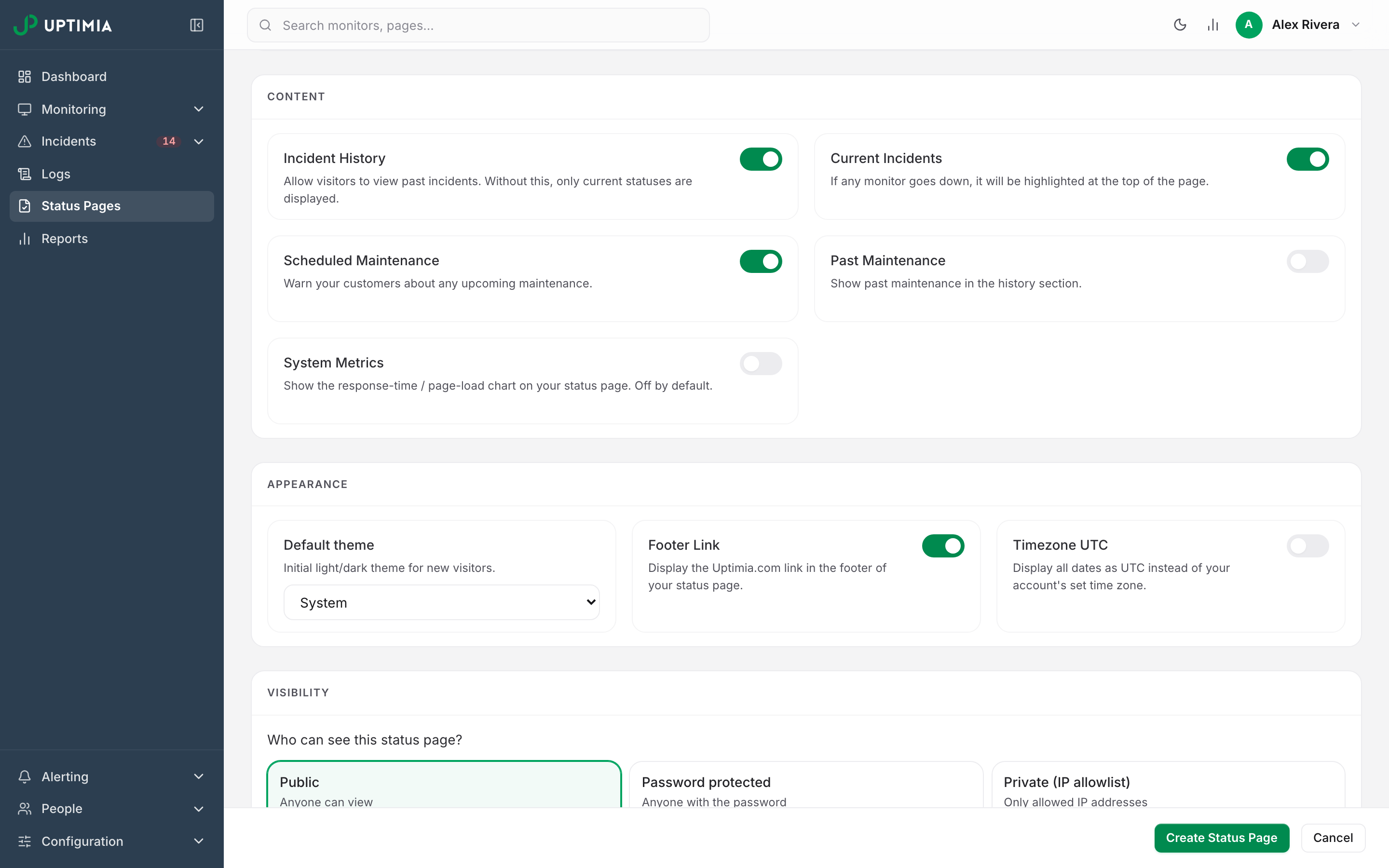Image resolution: width=1389 pixels, height=868 pixels.
Task: Choose Private (IP allowlist) option
Action: click(1168, 785)
